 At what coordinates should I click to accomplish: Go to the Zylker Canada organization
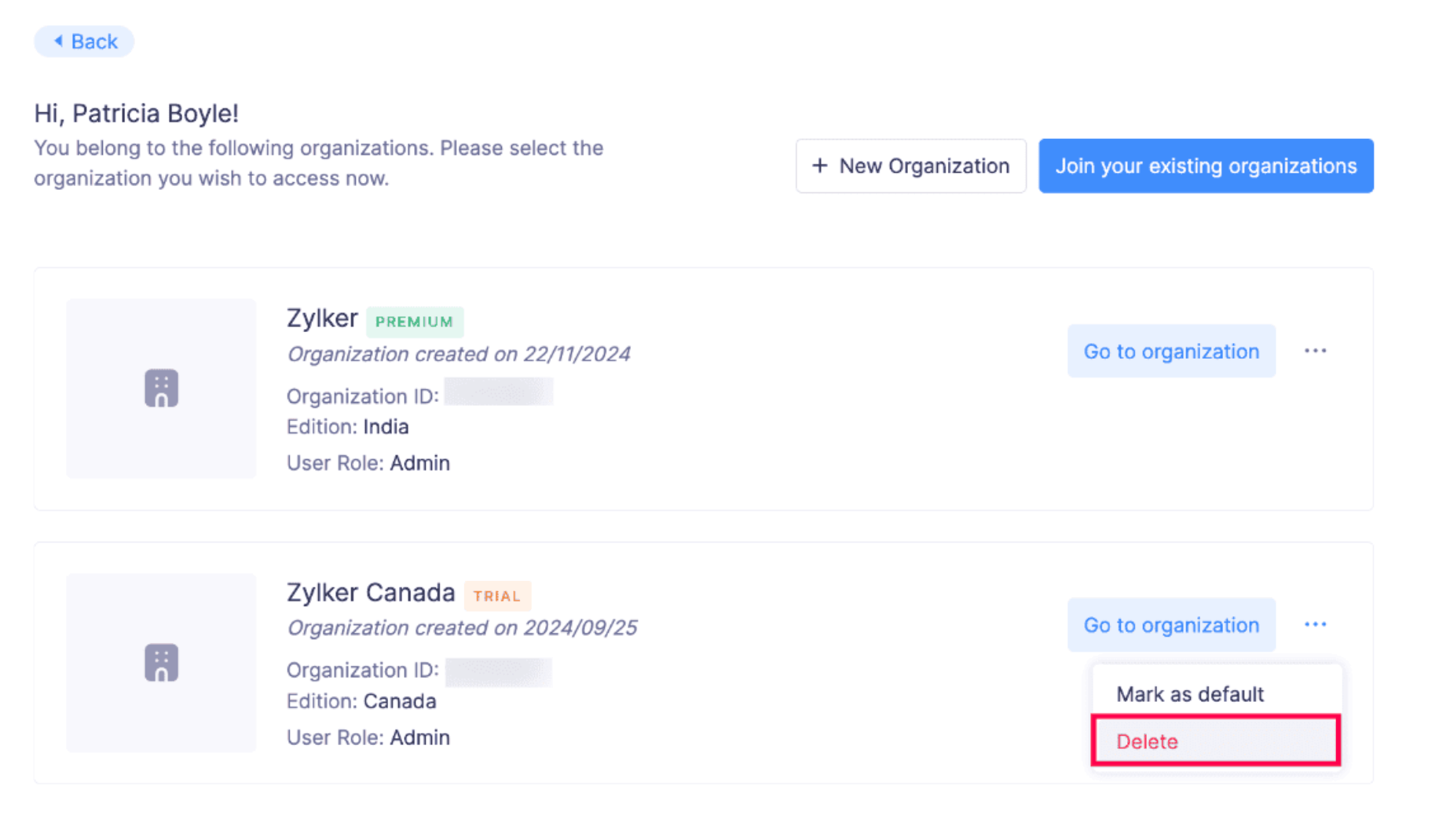pos(1170,626)
